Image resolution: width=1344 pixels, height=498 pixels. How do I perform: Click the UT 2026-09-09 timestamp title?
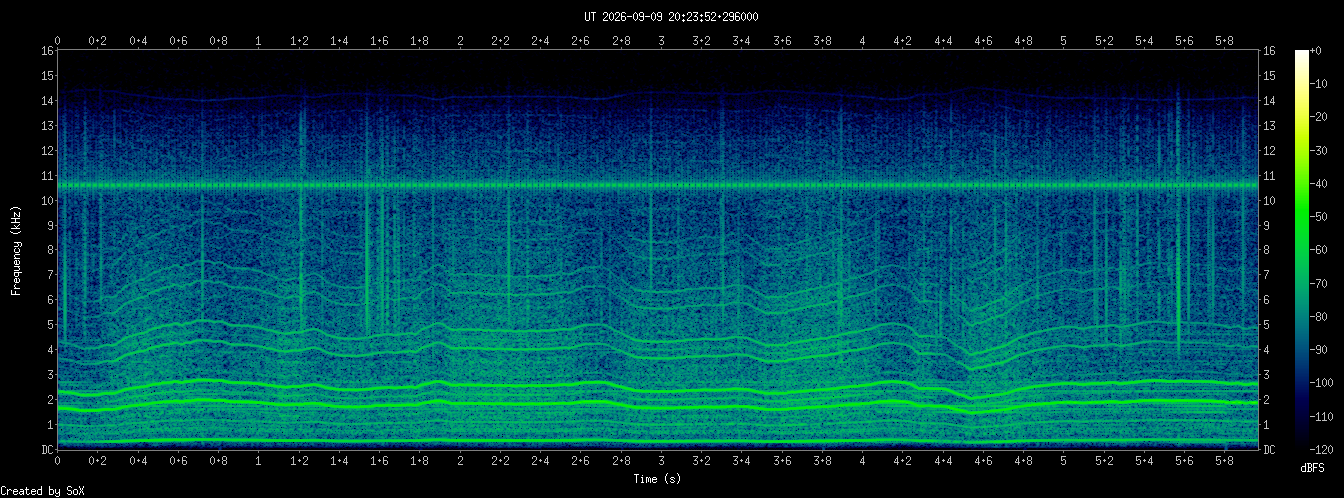[x=671, y=16]
